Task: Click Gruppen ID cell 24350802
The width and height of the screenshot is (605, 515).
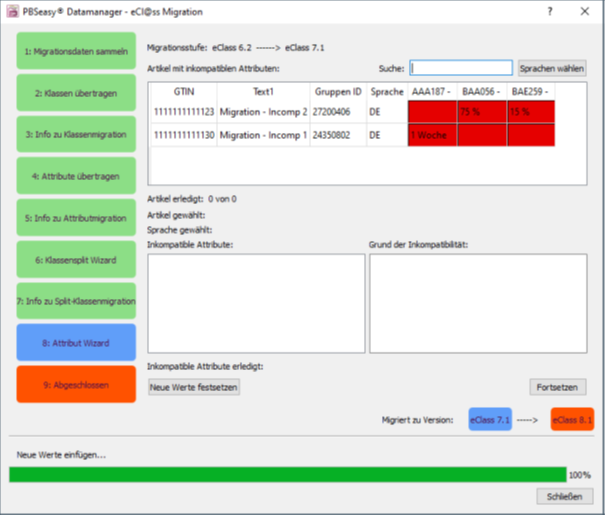Action: [x=338, y=135]
